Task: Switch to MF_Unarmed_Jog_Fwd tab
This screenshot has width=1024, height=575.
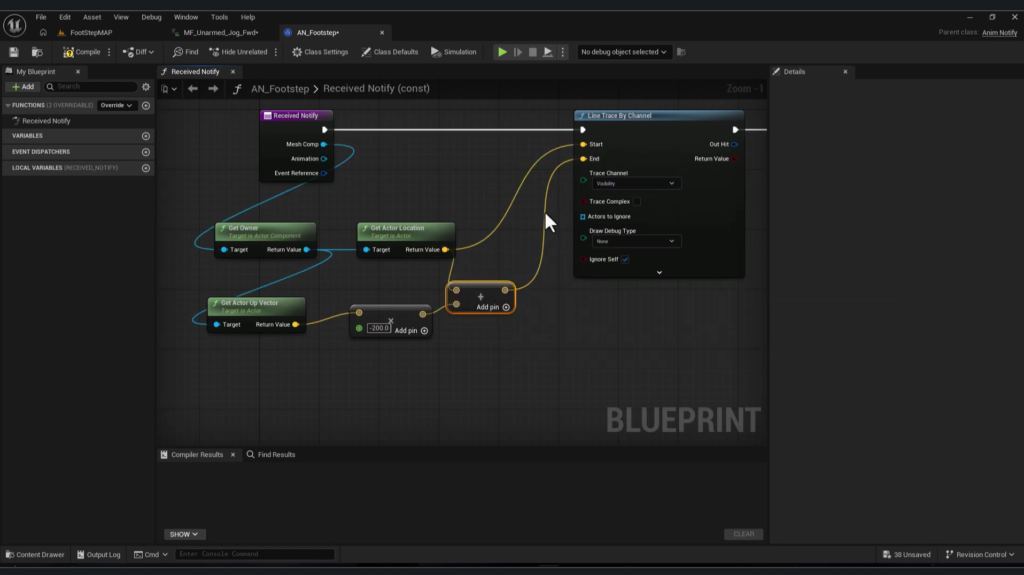Action: (x=221, y=33)
